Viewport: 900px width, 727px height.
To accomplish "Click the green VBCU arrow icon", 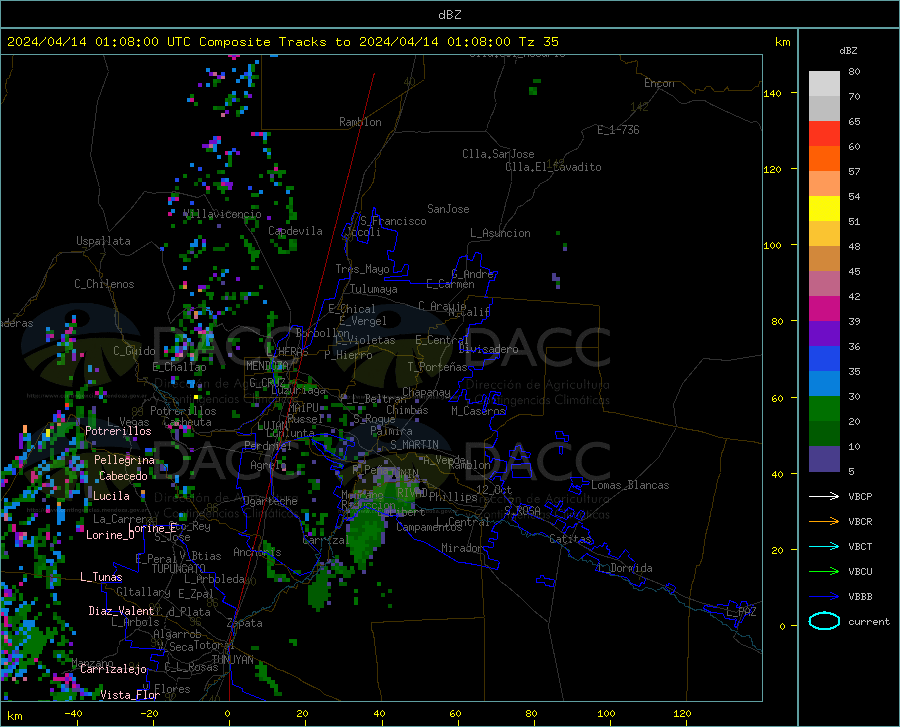I will (824, 572).
